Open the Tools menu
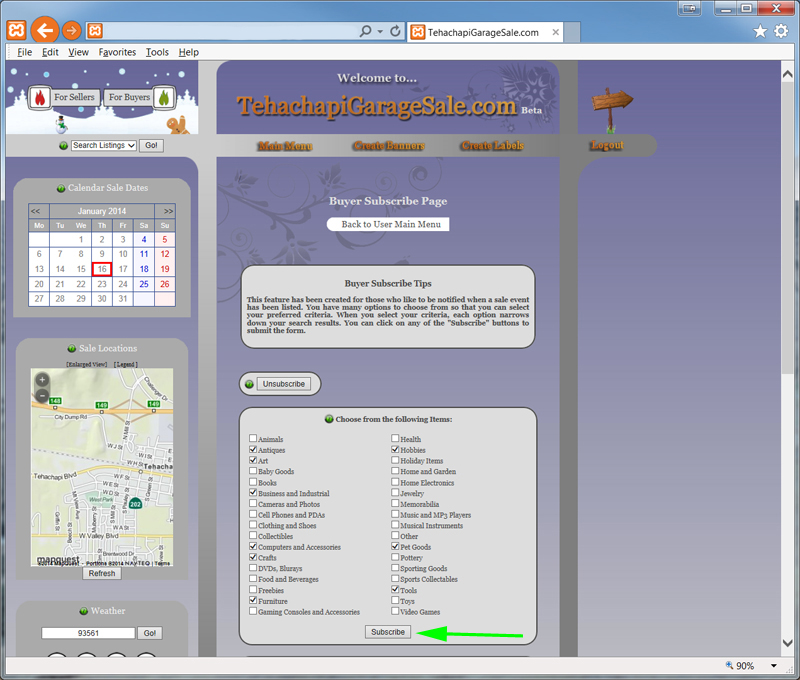The width and height of the screenshot is (800, 680). click(157, 52)
